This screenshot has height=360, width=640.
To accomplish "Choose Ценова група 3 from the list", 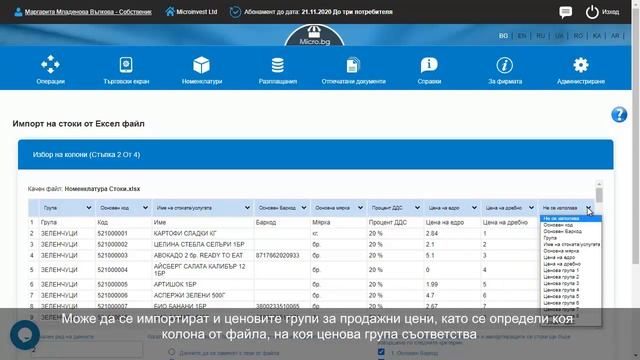I will click(x=571, y=283).
